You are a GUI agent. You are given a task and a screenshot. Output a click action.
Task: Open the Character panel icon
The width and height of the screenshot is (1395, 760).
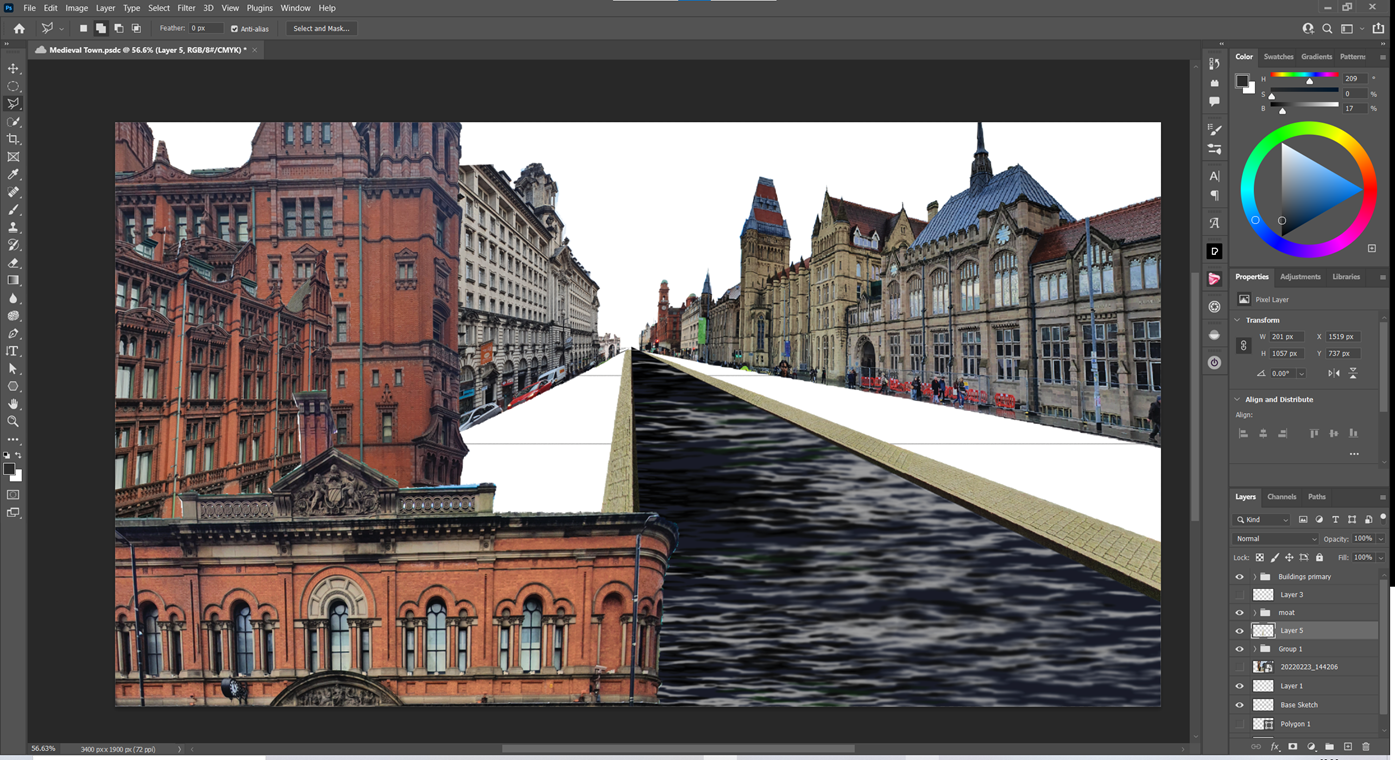[1214, 176]
